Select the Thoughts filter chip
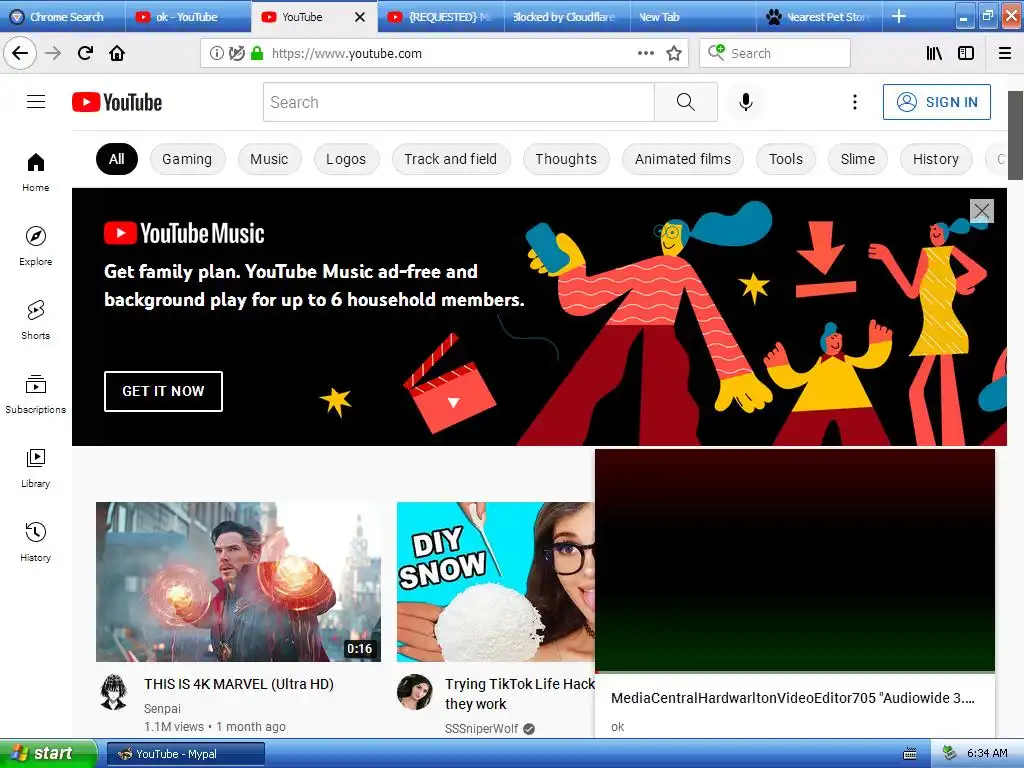This screenshot has width=1024, height=768. (566, 159)
